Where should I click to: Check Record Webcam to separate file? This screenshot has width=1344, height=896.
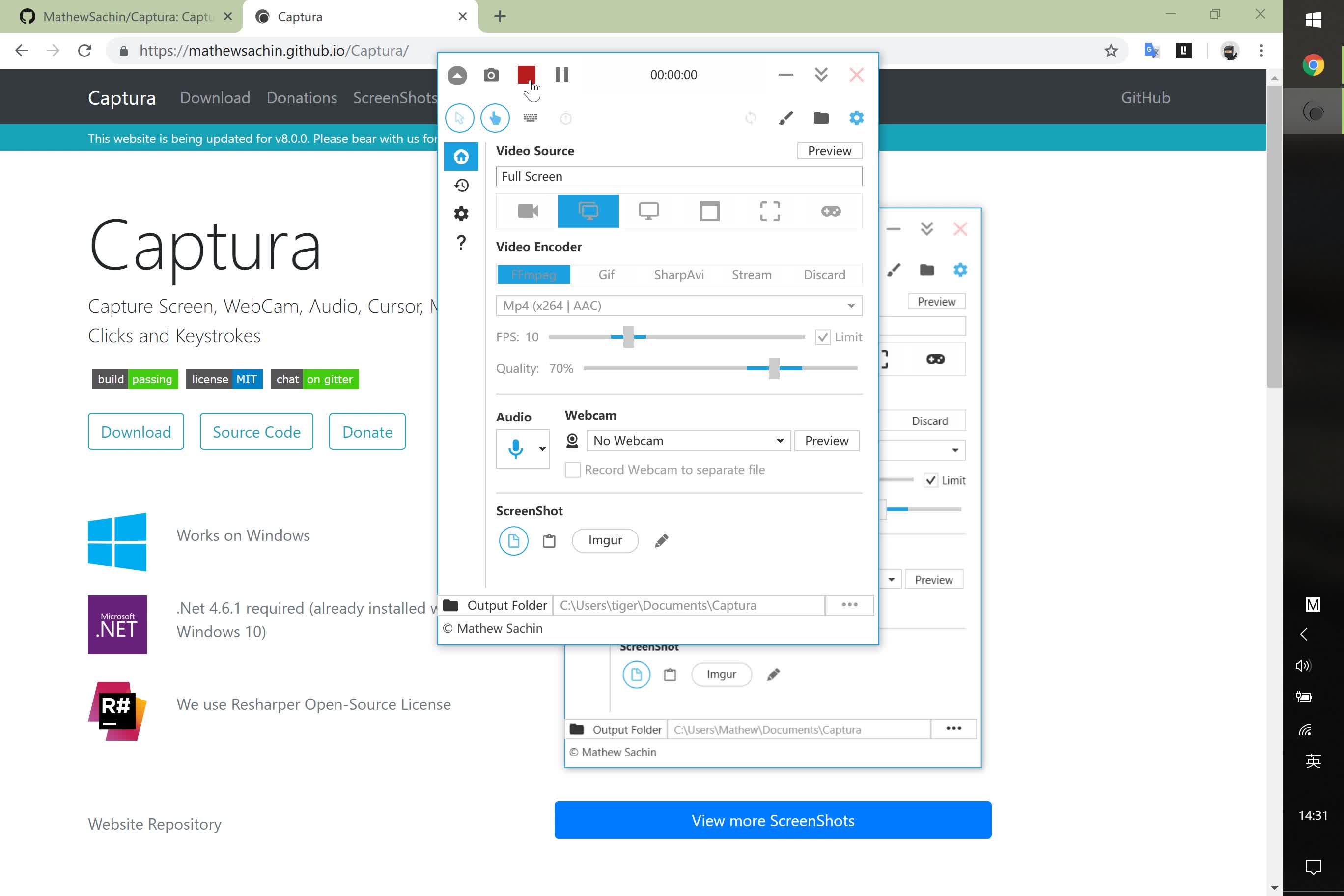[x=572, y=470]
